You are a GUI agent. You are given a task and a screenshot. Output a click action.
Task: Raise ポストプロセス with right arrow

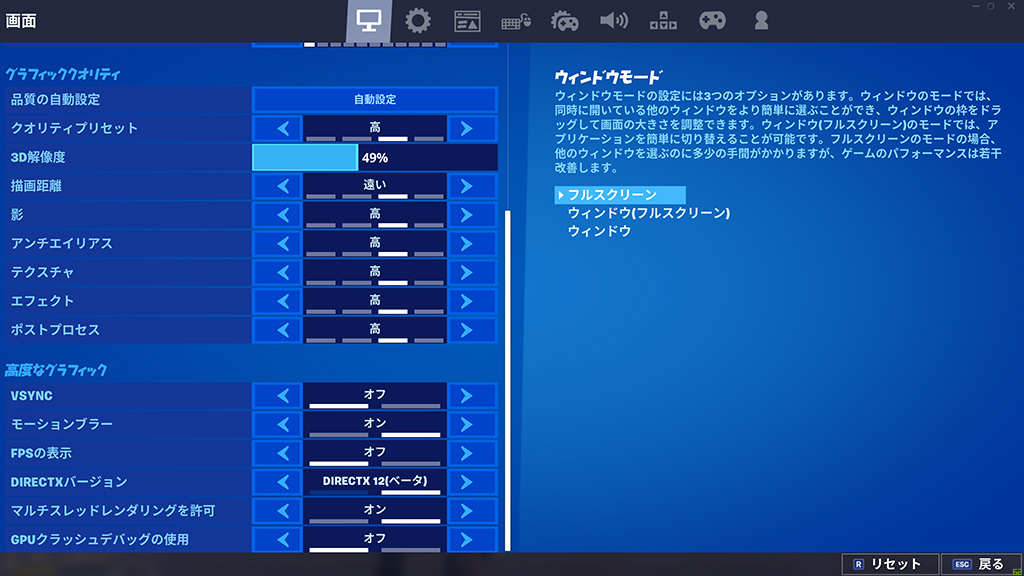point(472,330)
